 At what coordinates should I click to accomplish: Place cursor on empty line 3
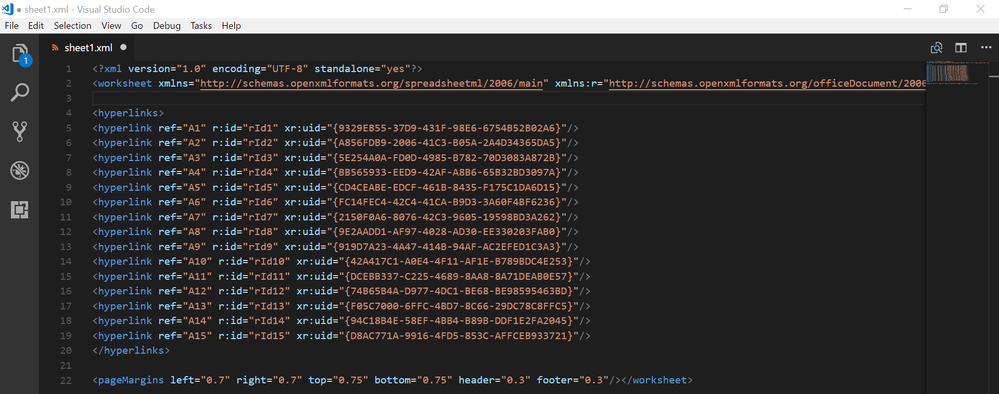508,98
